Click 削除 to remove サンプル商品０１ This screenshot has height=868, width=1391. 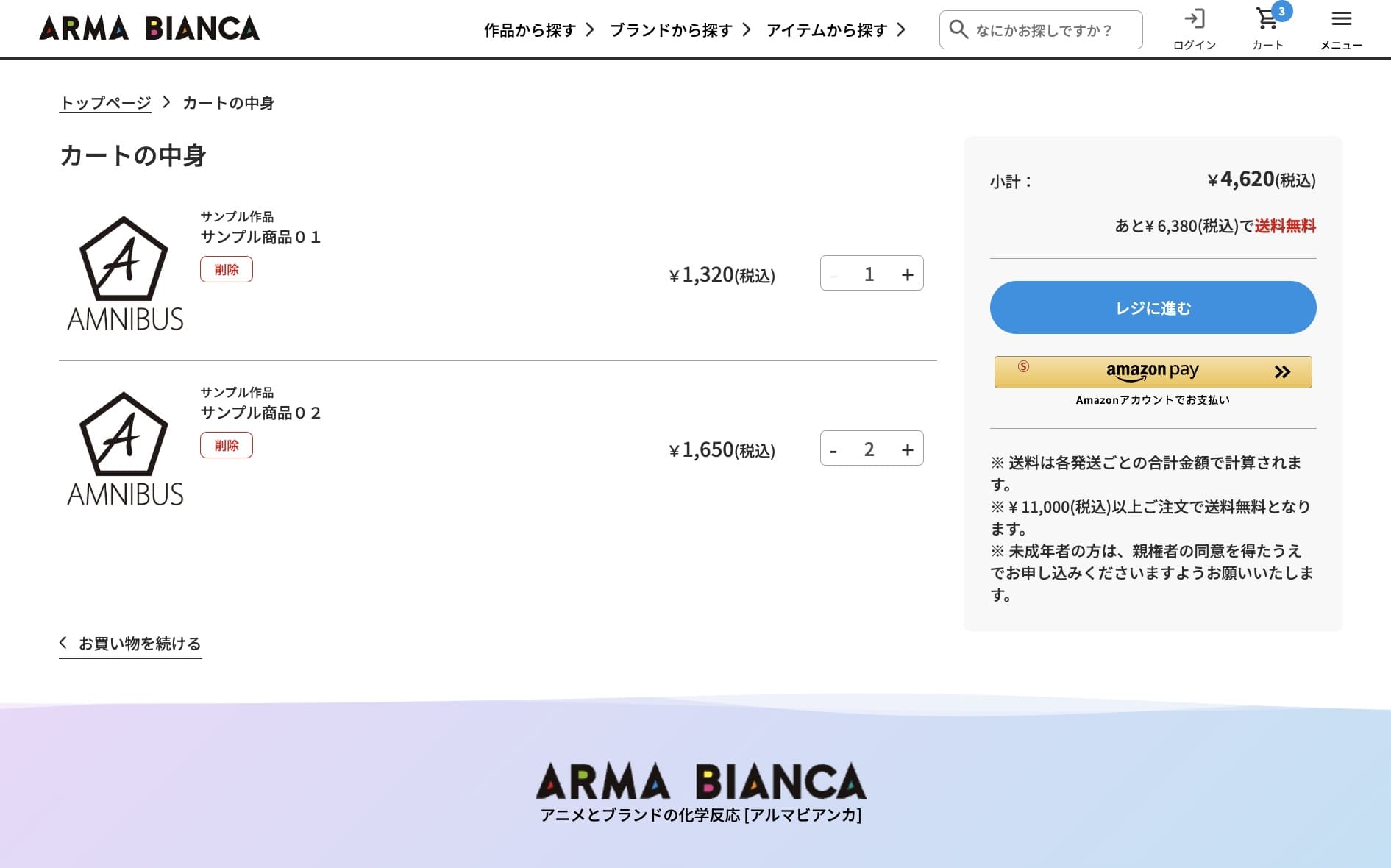[226, 269]
